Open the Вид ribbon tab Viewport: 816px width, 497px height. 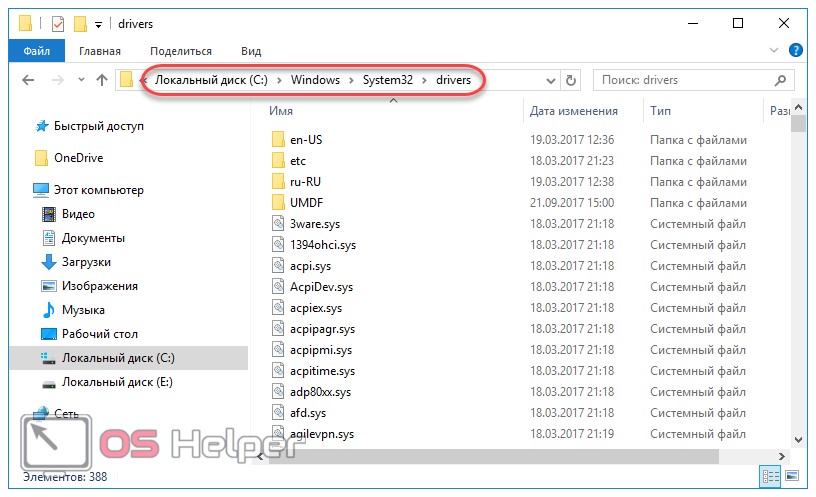point(251,51)
